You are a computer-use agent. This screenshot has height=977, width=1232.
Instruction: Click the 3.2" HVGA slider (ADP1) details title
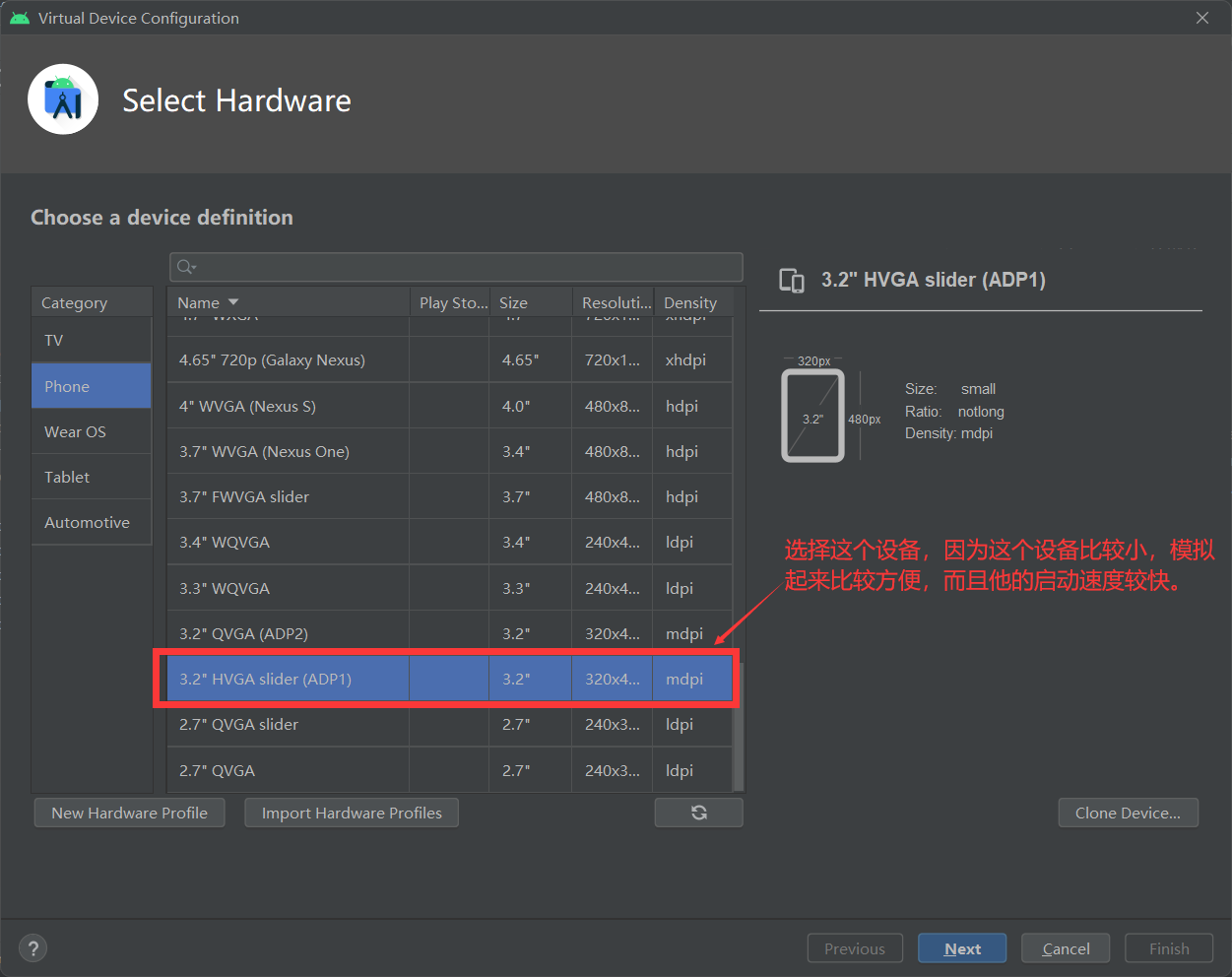(934, 280)
